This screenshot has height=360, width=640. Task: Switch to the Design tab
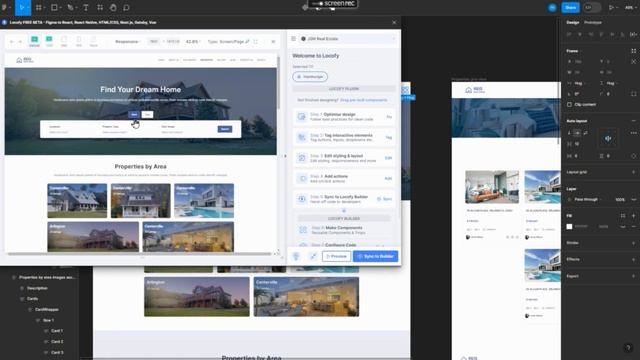click(573, 22)
